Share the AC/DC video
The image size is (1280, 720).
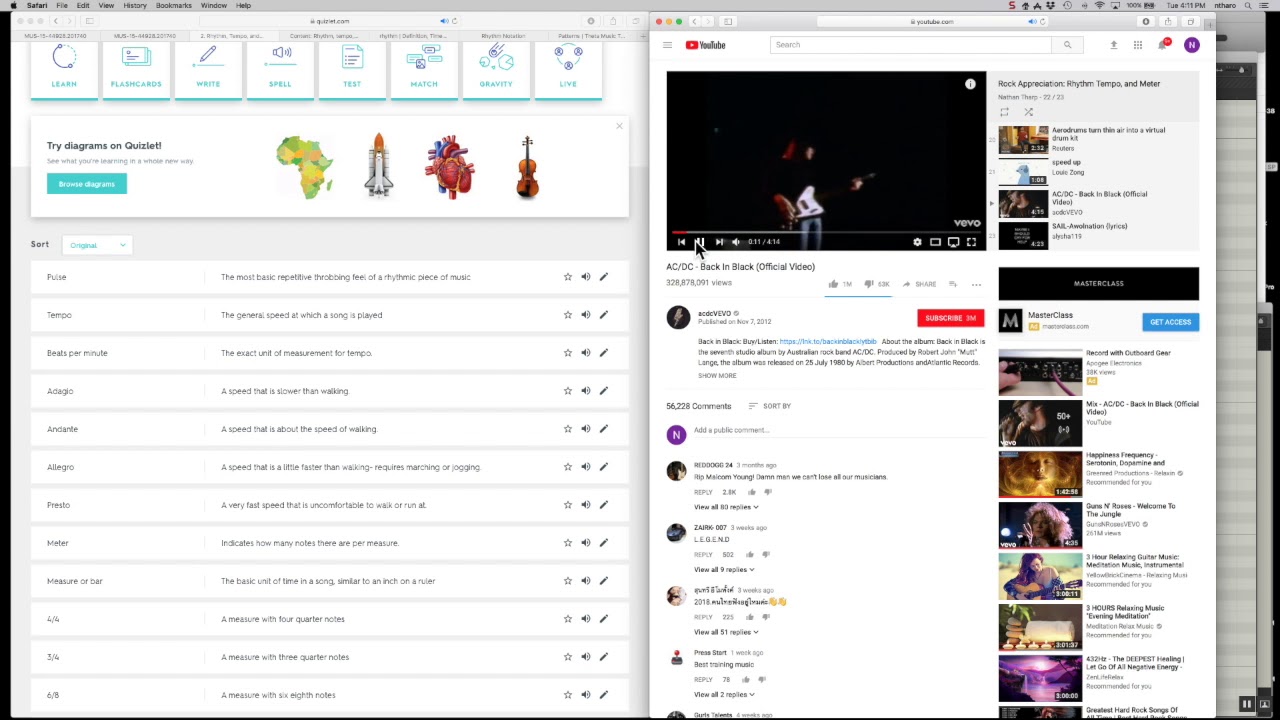point(919,284)
